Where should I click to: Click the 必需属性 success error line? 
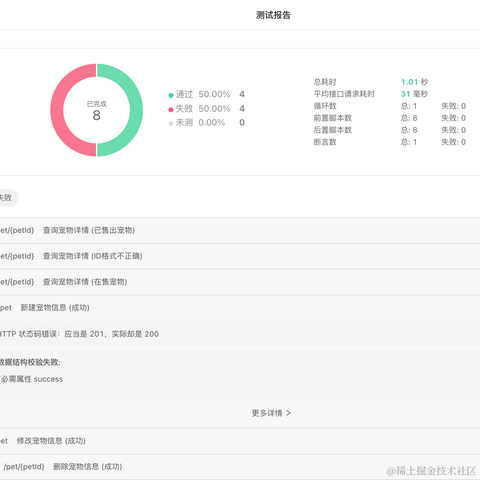[x=32, y=379]
